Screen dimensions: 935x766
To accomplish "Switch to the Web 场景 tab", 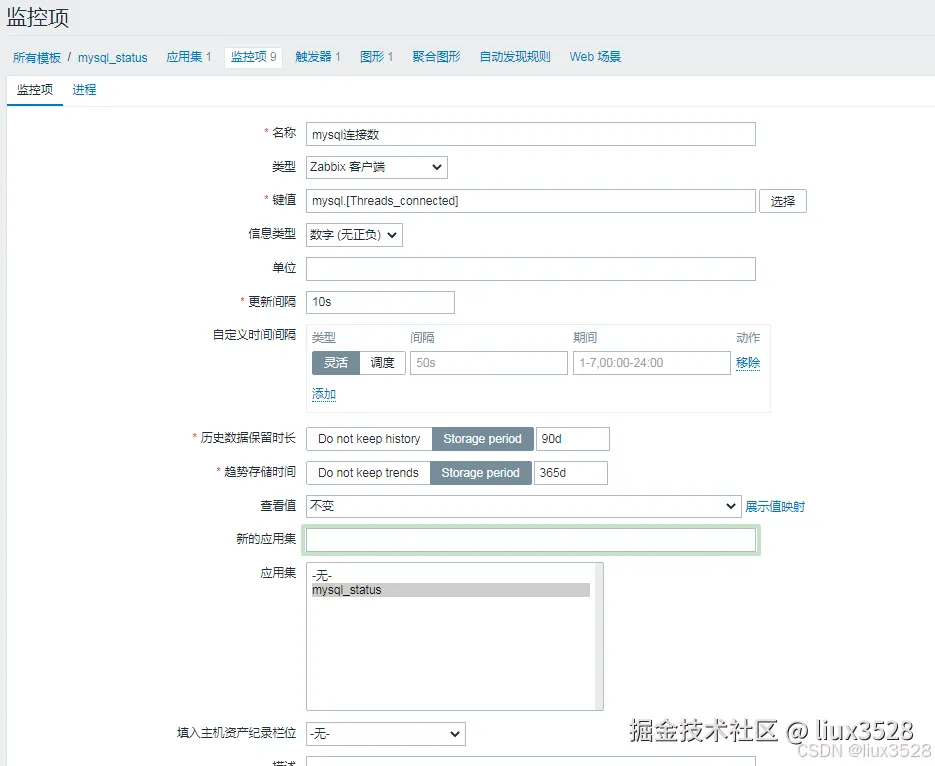I will (595, 57).
